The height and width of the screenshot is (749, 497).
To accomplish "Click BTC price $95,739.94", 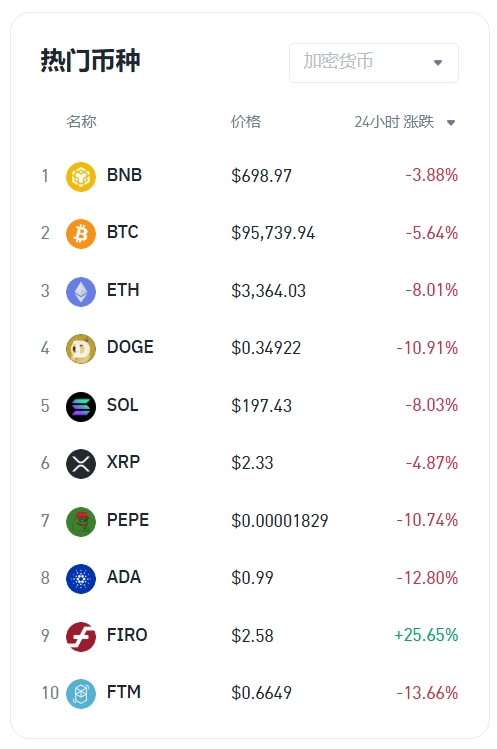I will pos(273,233).
